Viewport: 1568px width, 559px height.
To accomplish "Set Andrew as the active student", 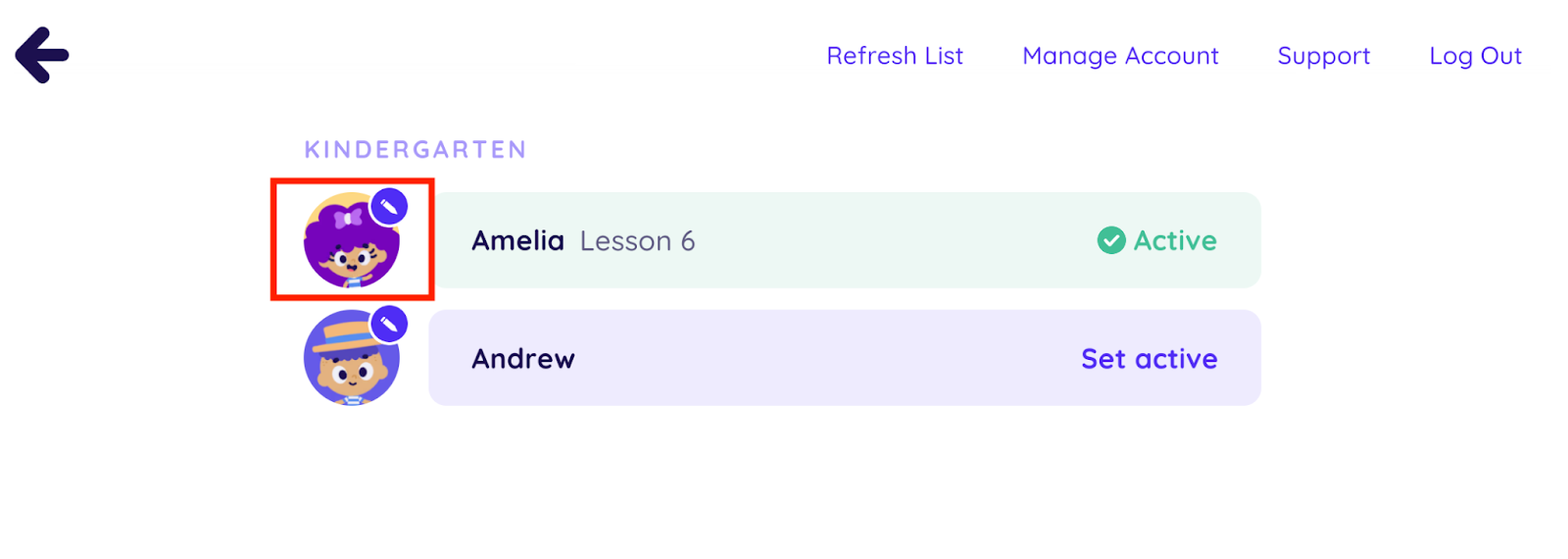I will click(x=1149, y=359).
